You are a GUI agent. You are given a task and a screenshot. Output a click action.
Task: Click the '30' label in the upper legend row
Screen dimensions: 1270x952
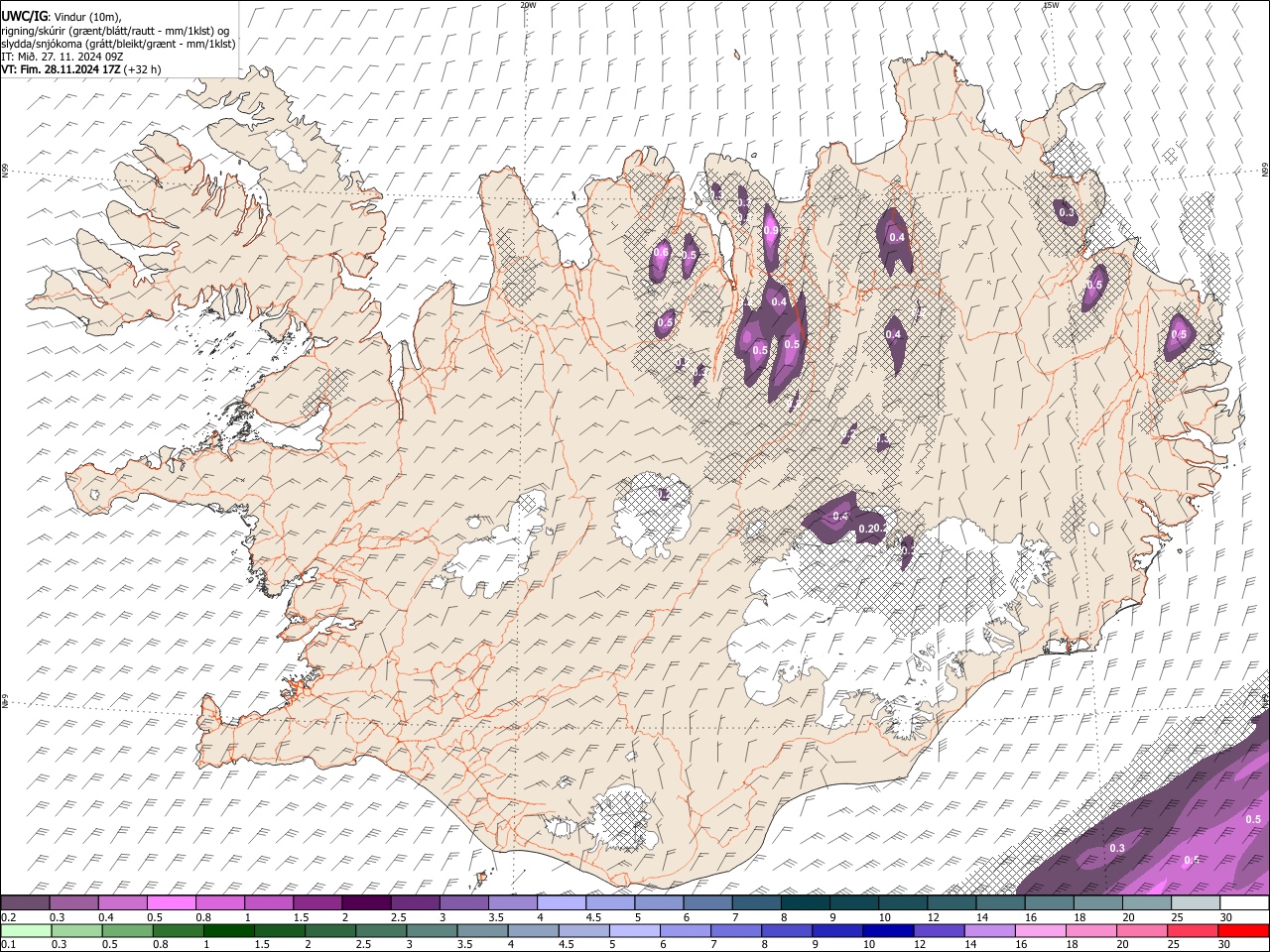1225,916
